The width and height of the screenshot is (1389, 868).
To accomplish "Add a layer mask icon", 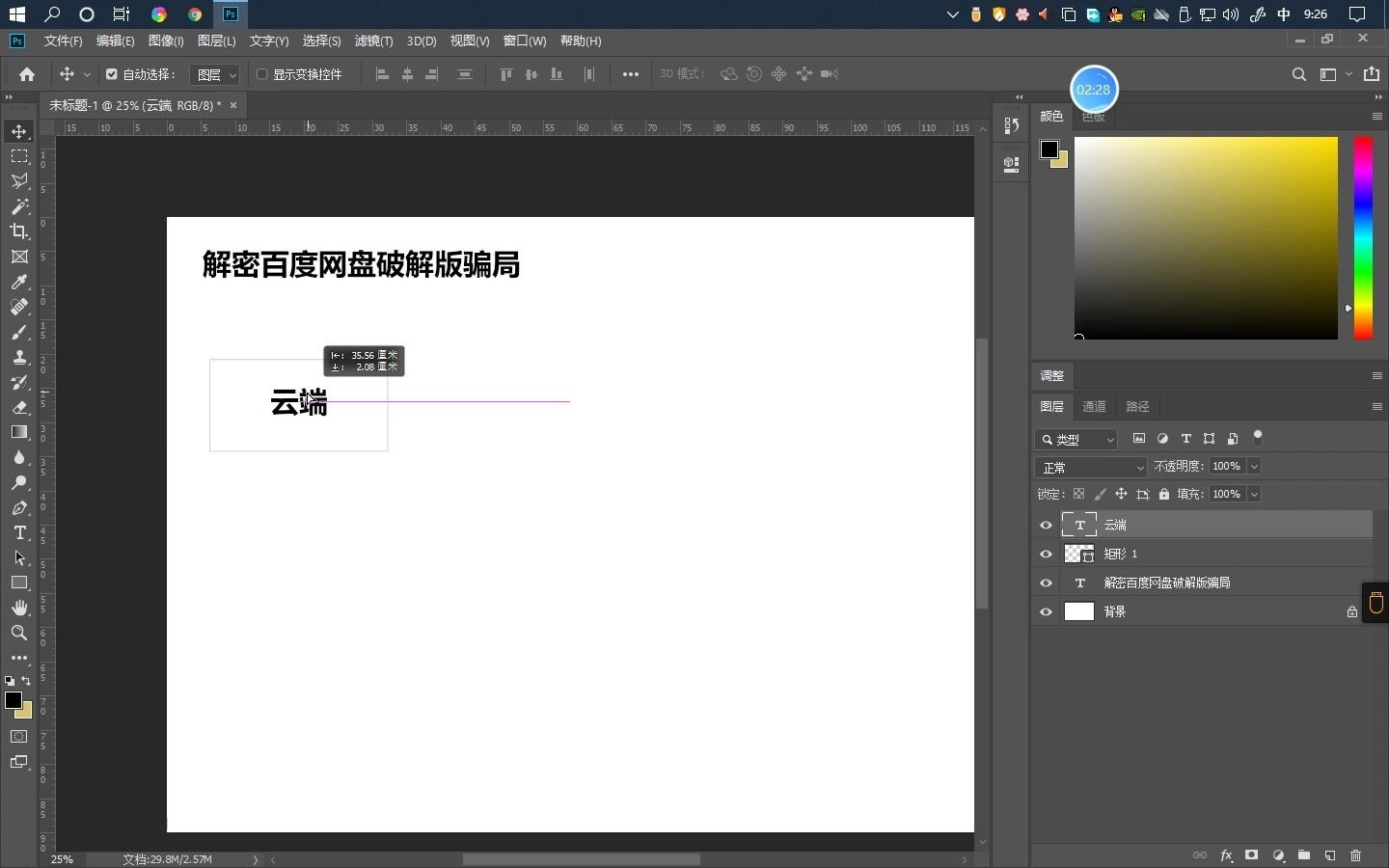I will [1252, 855].
